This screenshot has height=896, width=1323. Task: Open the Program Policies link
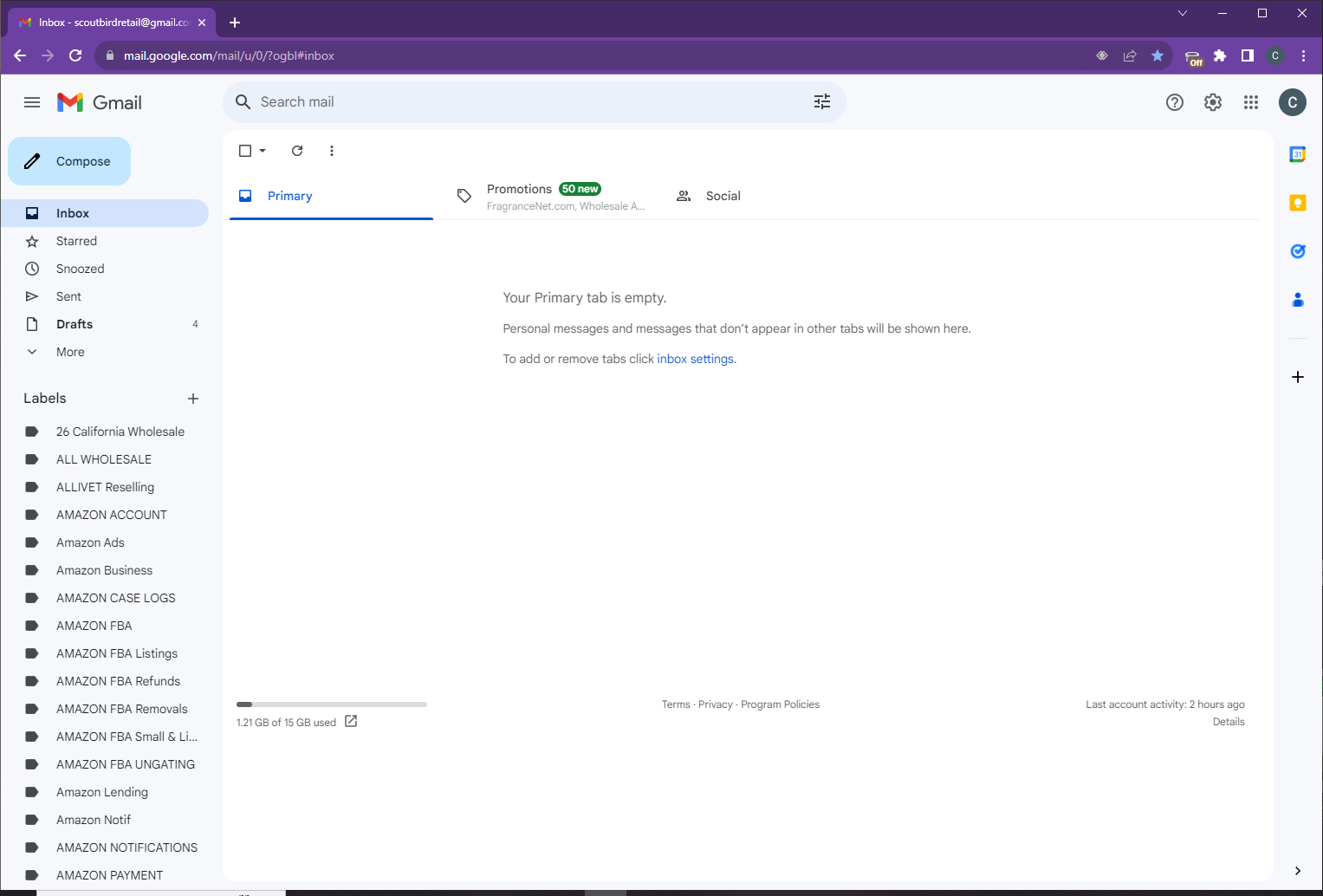point(780,704)
